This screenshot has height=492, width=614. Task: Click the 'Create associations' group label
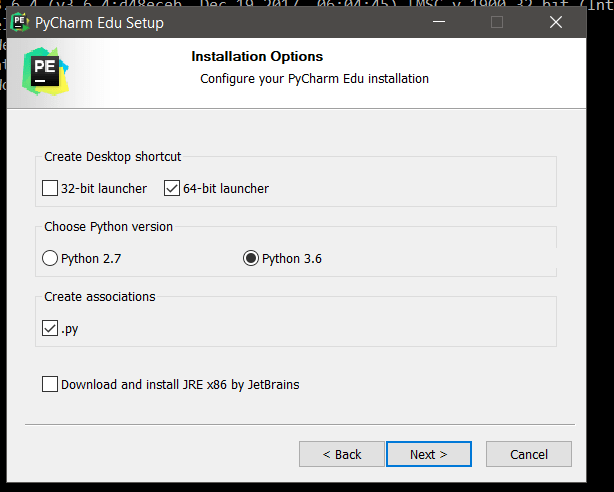point(100,297)
